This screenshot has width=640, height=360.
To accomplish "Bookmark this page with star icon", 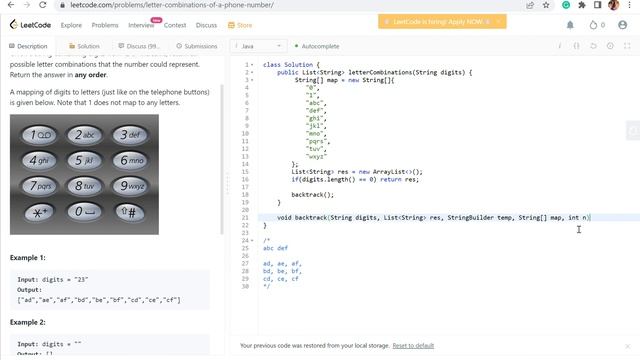I will point(546,5).
